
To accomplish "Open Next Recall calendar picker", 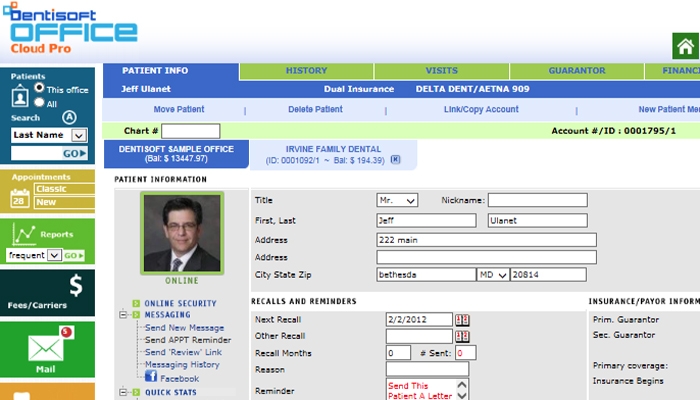I will click(x=462, y=320).
